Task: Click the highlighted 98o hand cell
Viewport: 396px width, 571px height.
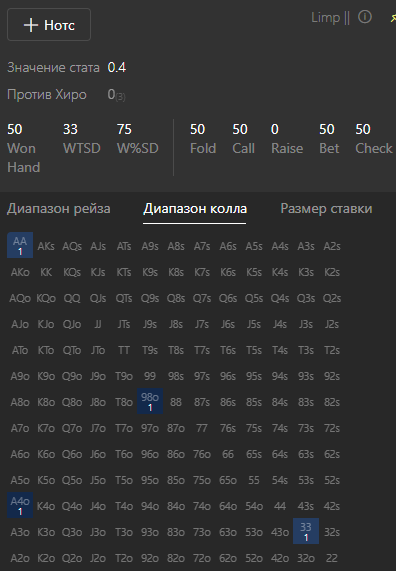Action: tap(150, 401)
